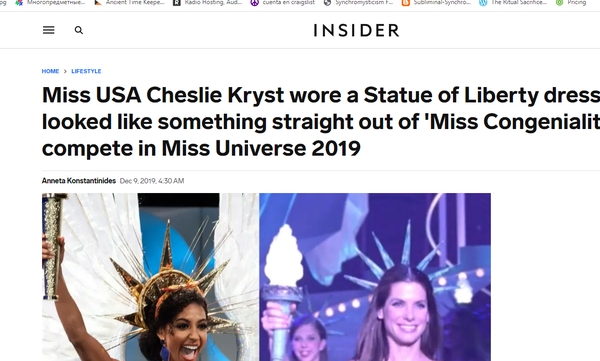Open author Anneta Konstantinides' profile
Image resolution: width=600 pixels, height=361 pixels.
79,181
